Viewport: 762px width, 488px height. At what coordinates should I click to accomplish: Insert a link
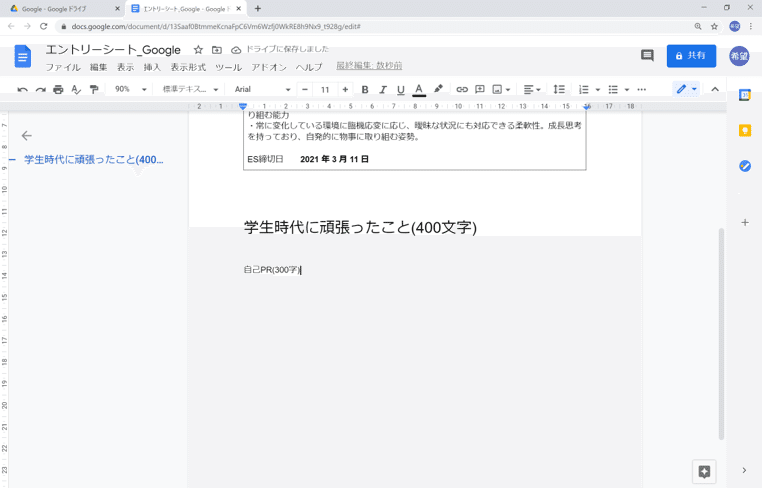(462, 89)
